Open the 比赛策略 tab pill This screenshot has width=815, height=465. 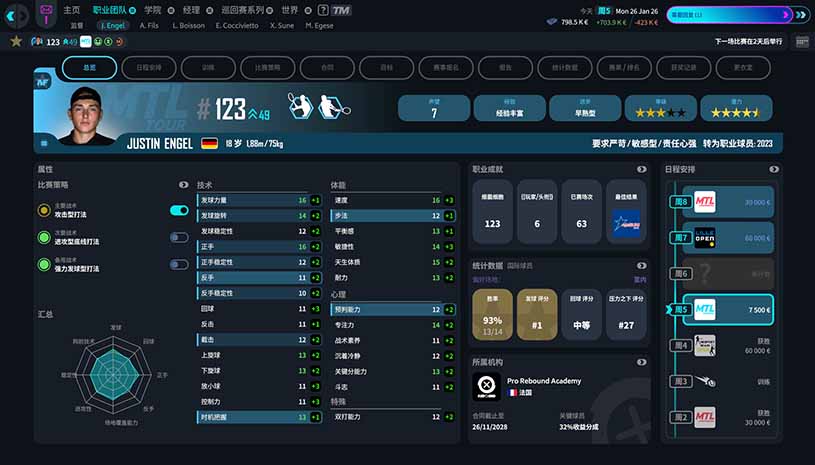click(268, 68)
